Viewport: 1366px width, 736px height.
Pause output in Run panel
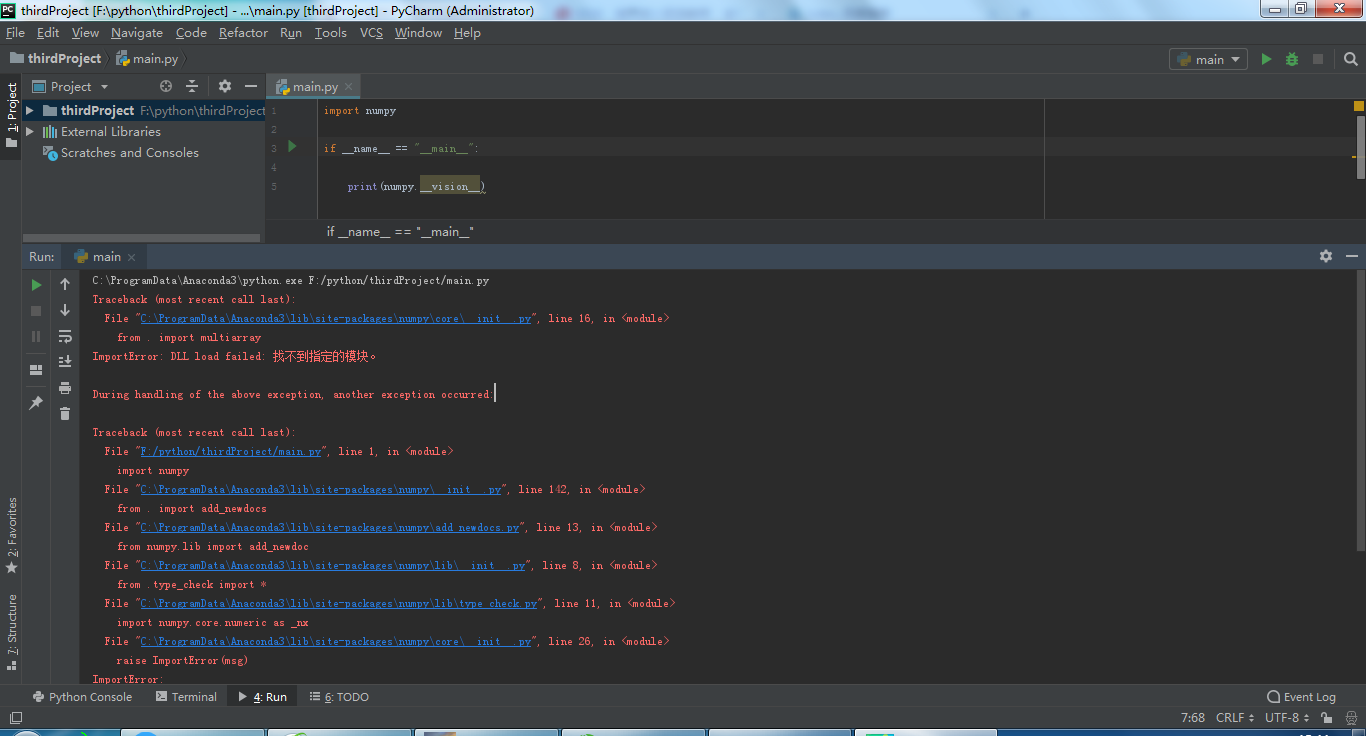(36, 337)
